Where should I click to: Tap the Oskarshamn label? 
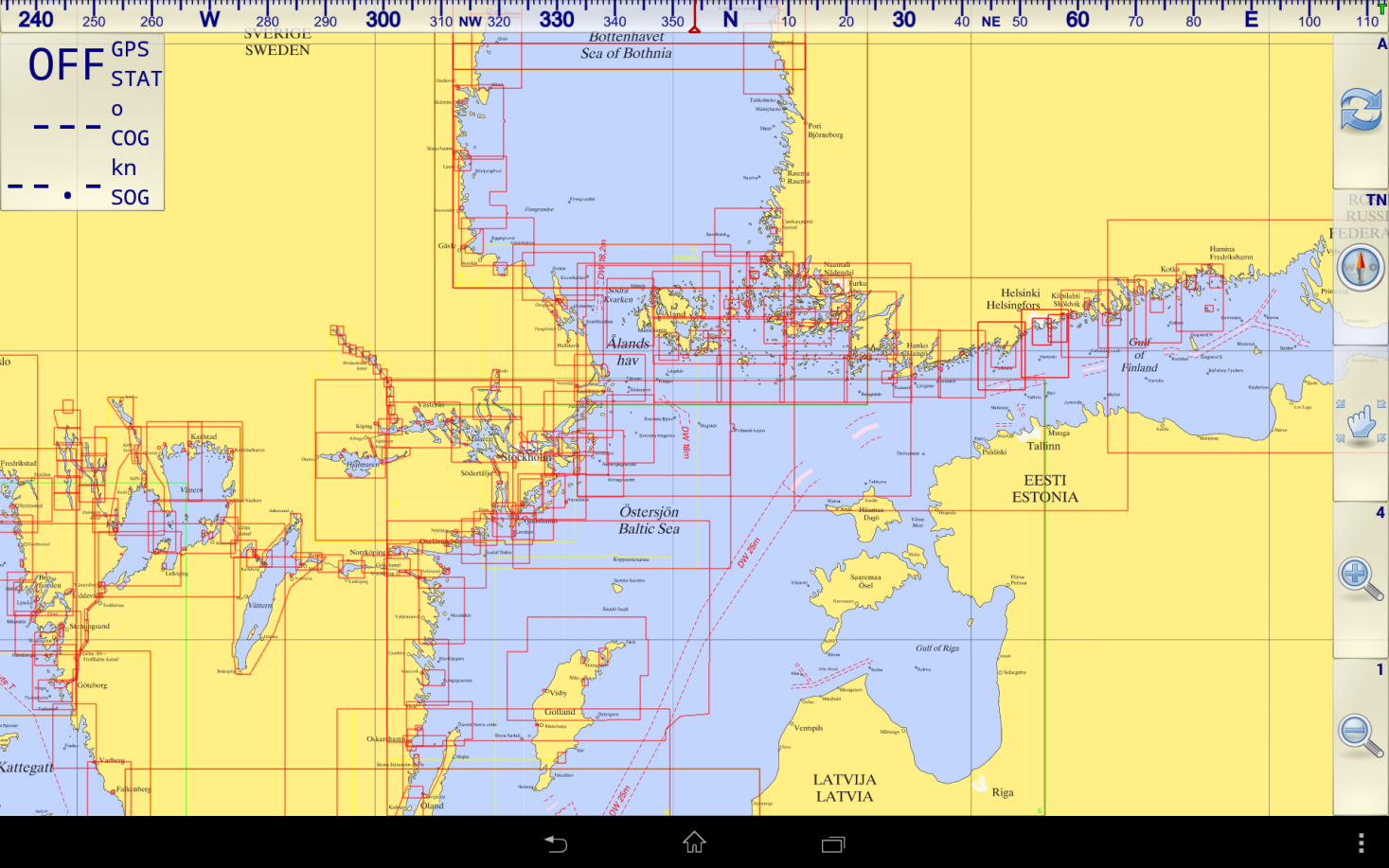point(386,738)
